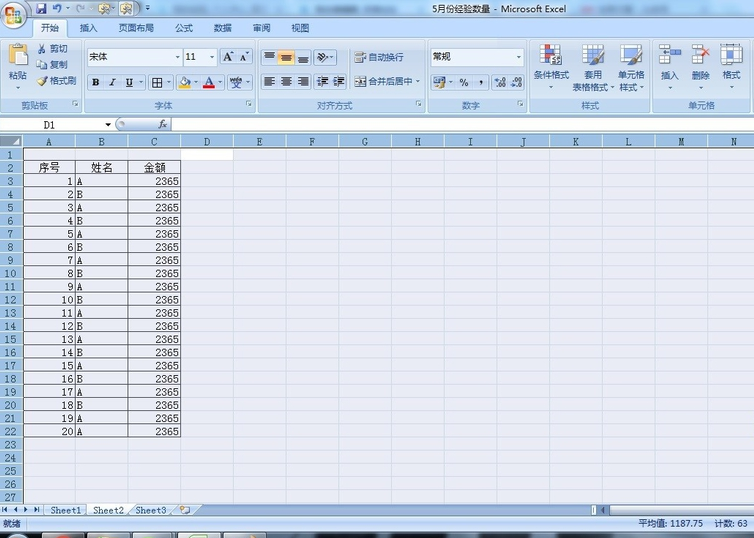Open the number format 常规 dropdown
754x538 pixels.
point(518,57)
